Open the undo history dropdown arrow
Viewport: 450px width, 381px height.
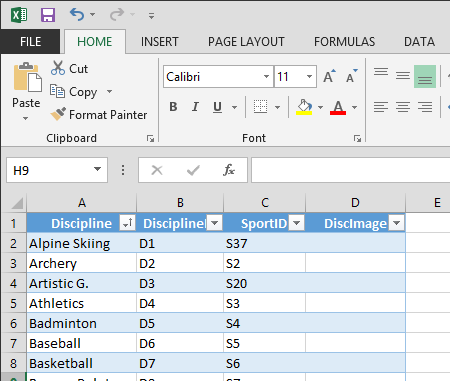pyautogui.click(x=93, y=15)
